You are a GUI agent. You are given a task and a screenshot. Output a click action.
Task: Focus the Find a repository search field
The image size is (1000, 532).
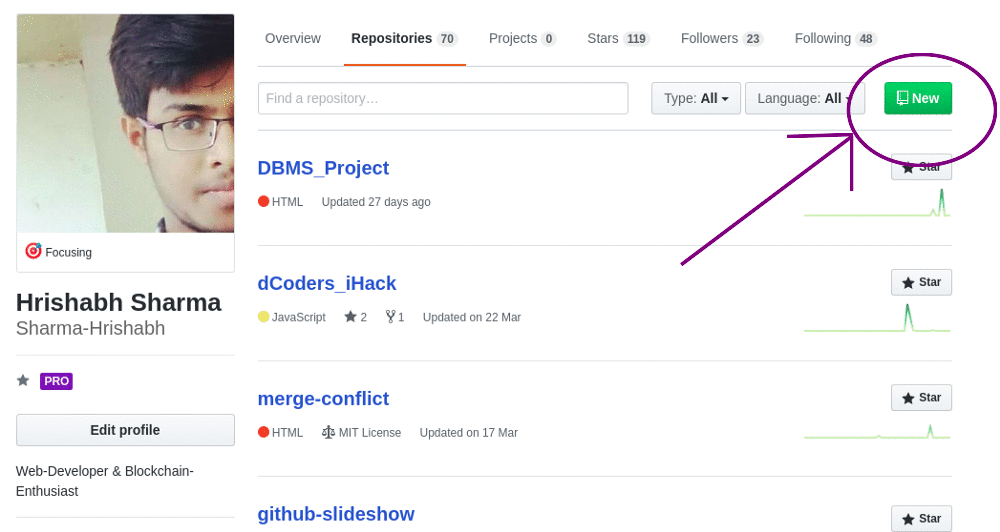[x=443, y=98]
